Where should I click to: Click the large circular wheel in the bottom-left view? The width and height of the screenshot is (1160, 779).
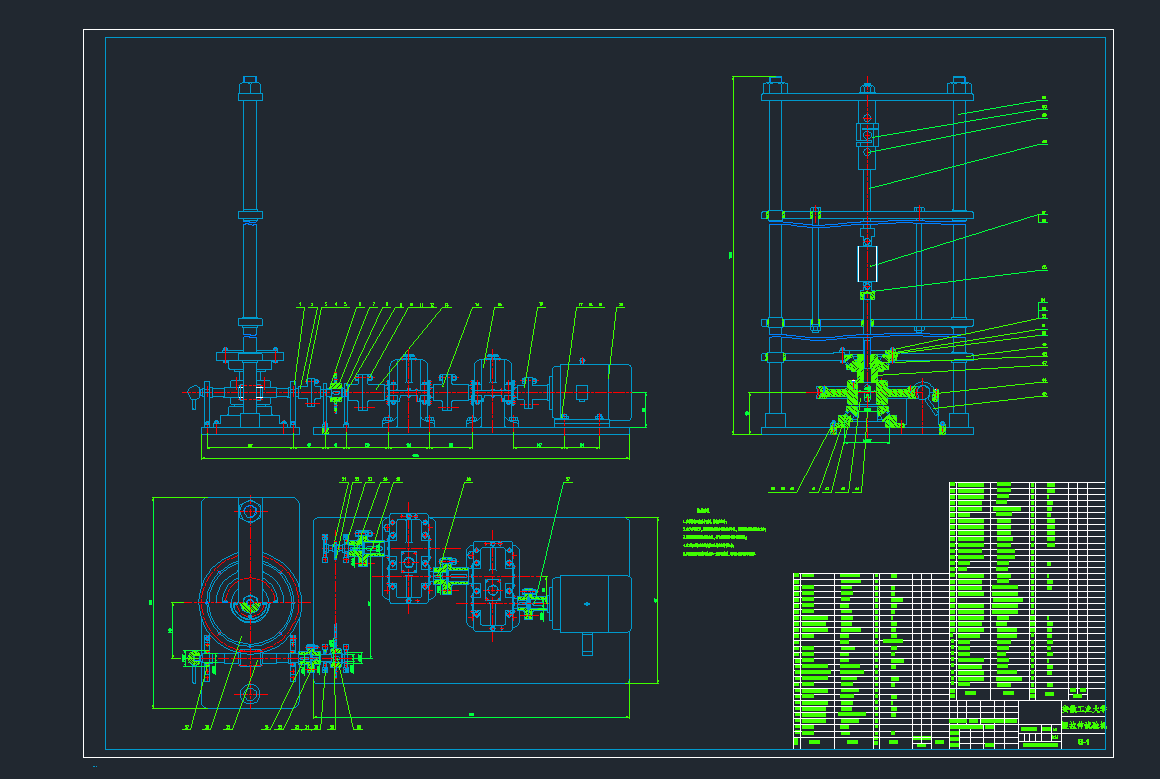click(x=250, y=603)
